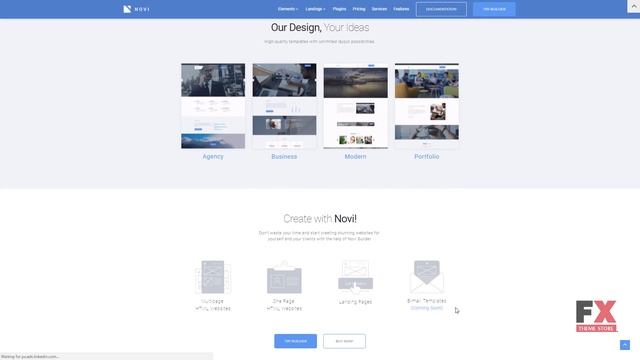The height and width of the screenshot is (360, 640).
Task: Open the Portfolio template thumbnail
Action: (427, 106)
